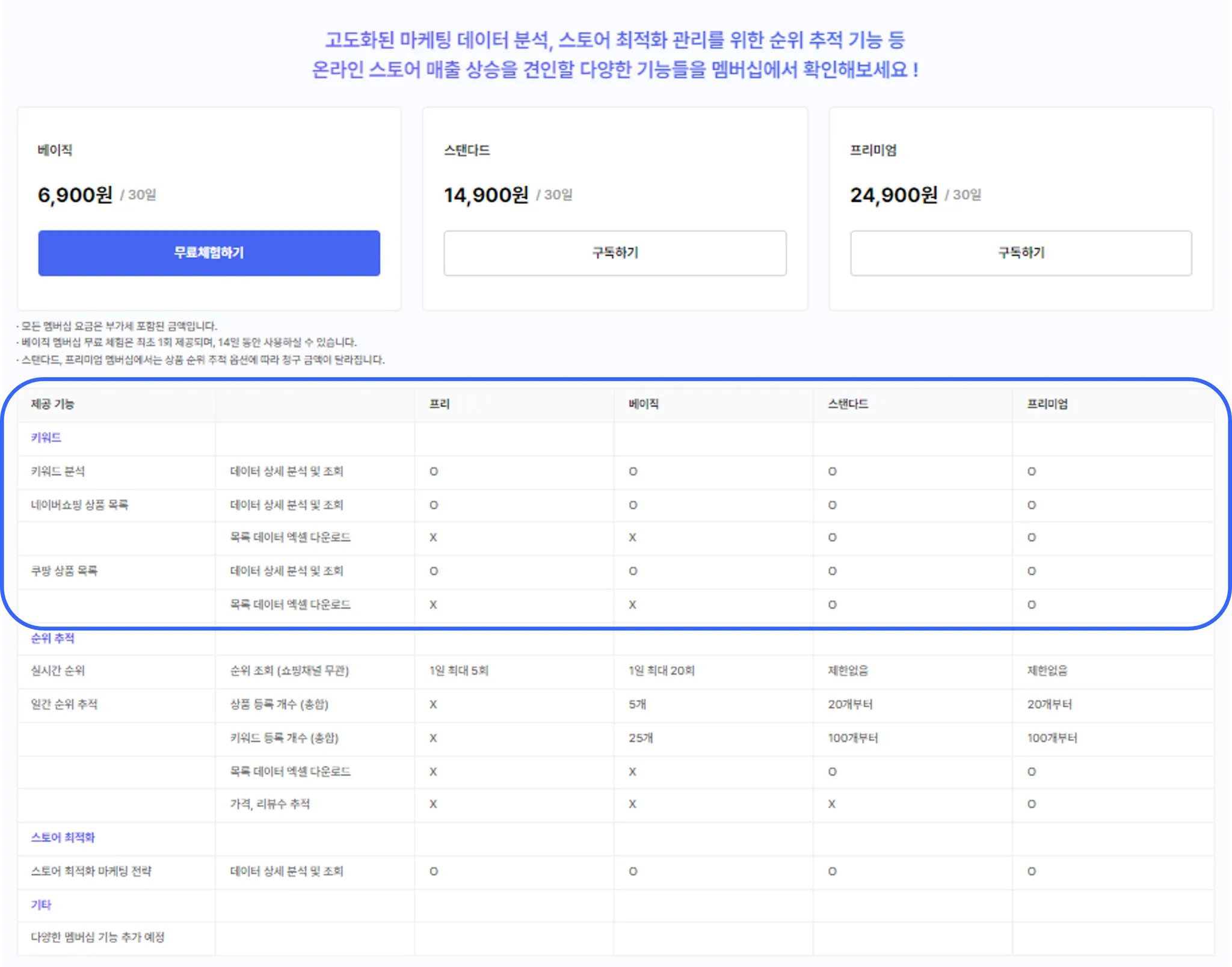Image resolution: width=1232 pixels, height=967 pixels.
Task: Click the 1일 최대 5회 cell
Action: click(458, 671)
